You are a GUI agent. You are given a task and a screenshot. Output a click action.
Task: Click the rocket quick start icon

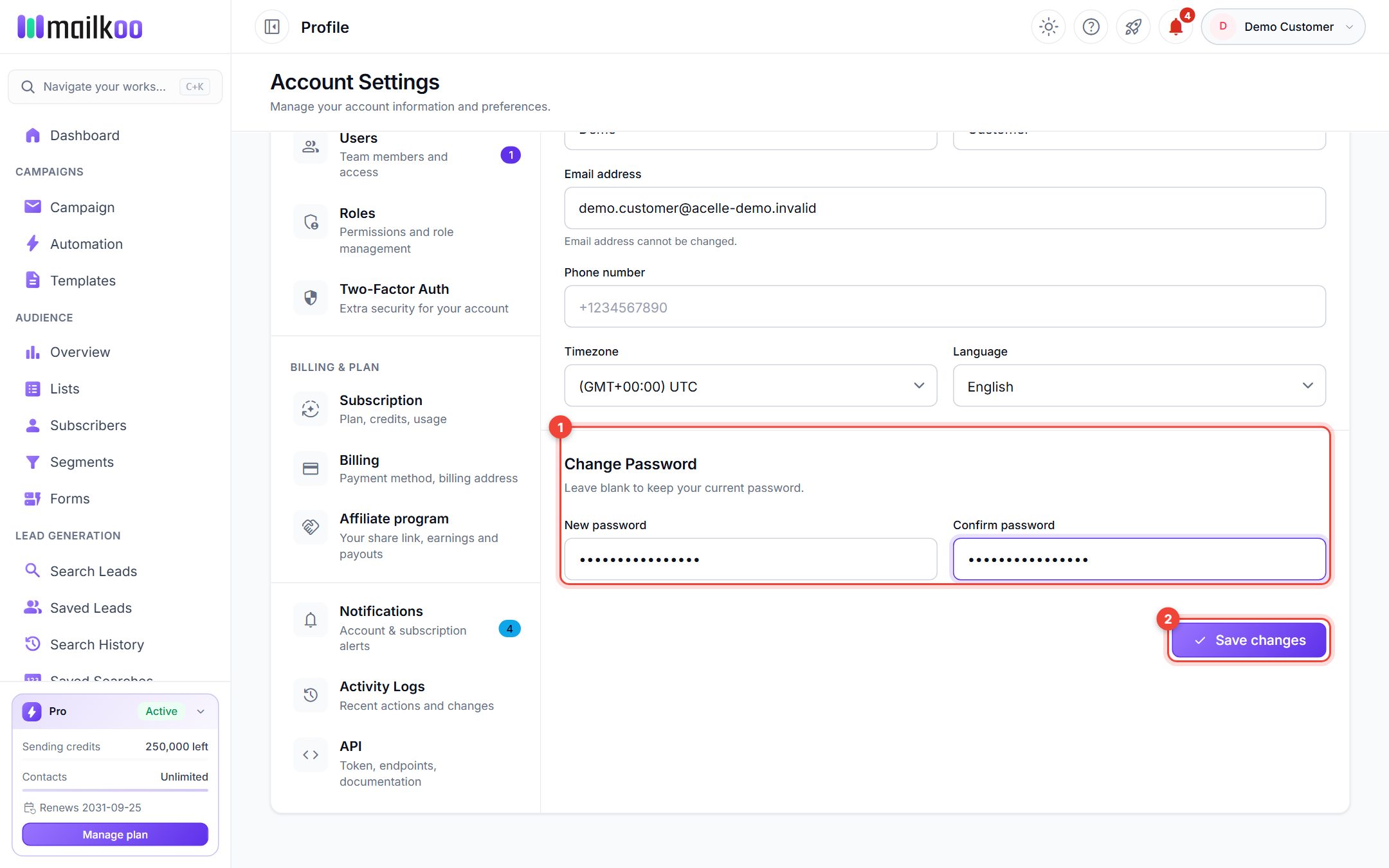1133,27
